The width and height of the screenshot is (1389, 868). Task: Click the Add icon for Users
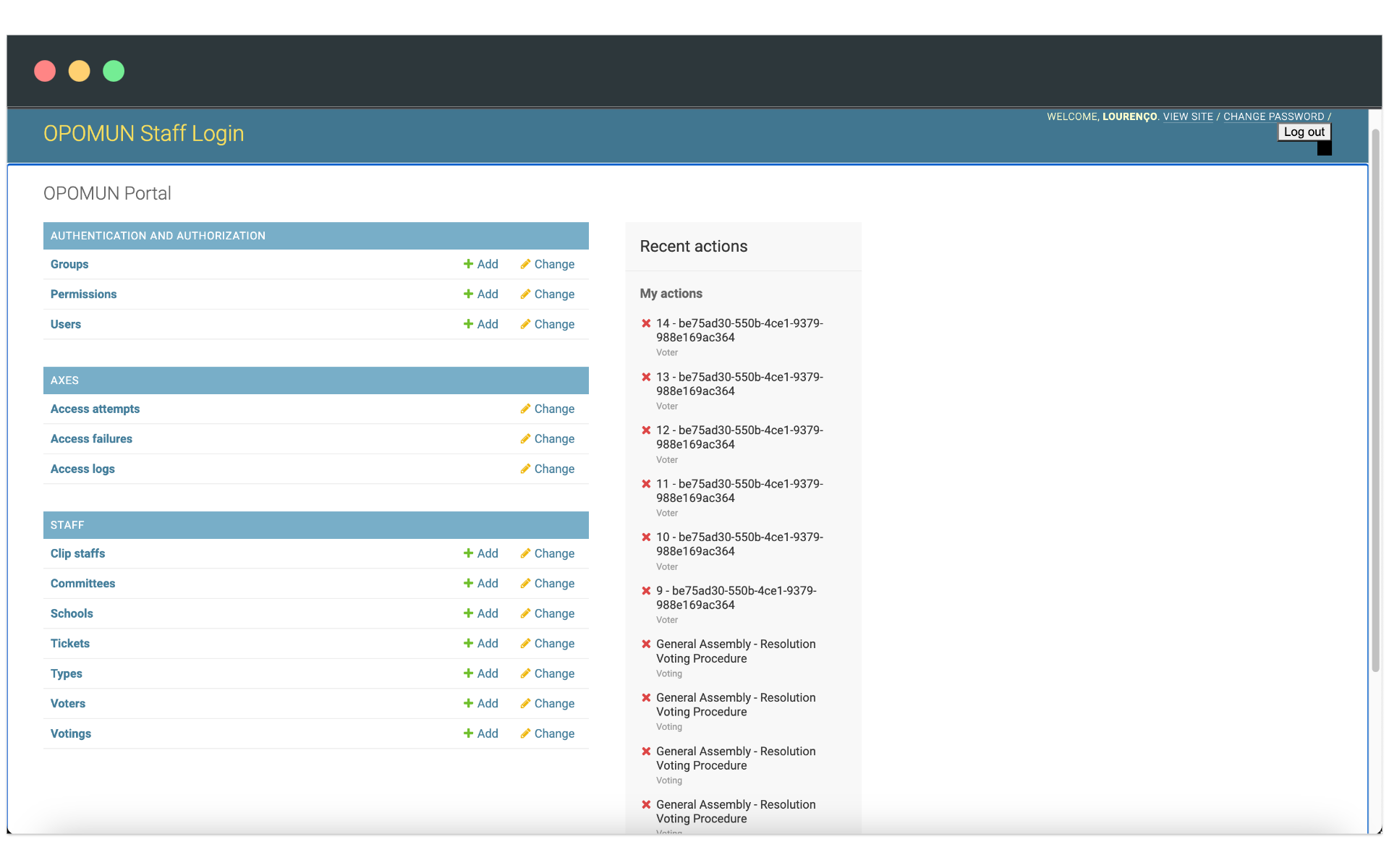tap(468, 324)
